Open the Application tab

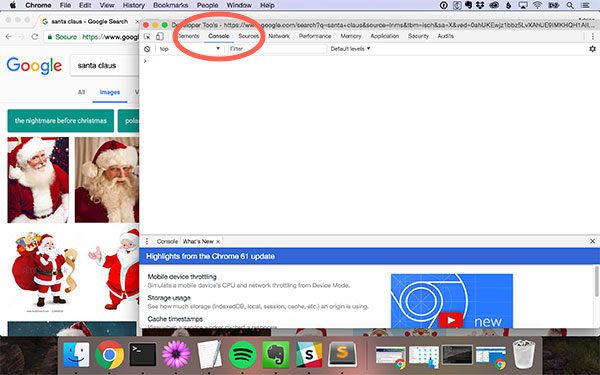point(385,36)
